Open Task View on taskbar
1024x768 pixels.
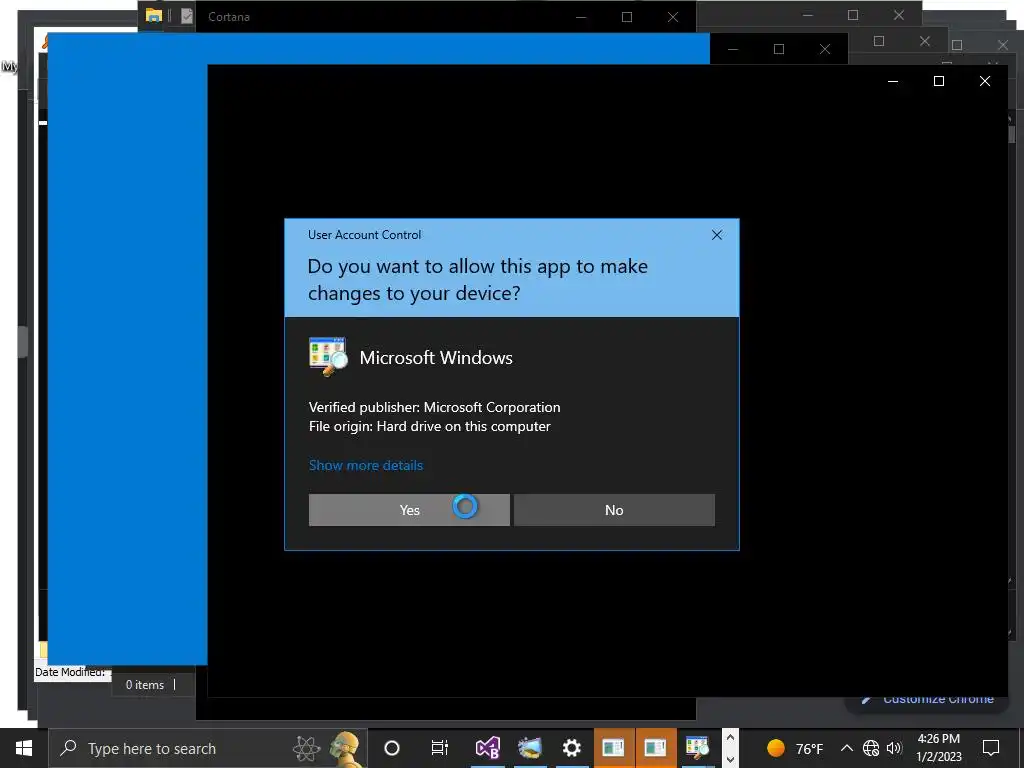point(440,748)
